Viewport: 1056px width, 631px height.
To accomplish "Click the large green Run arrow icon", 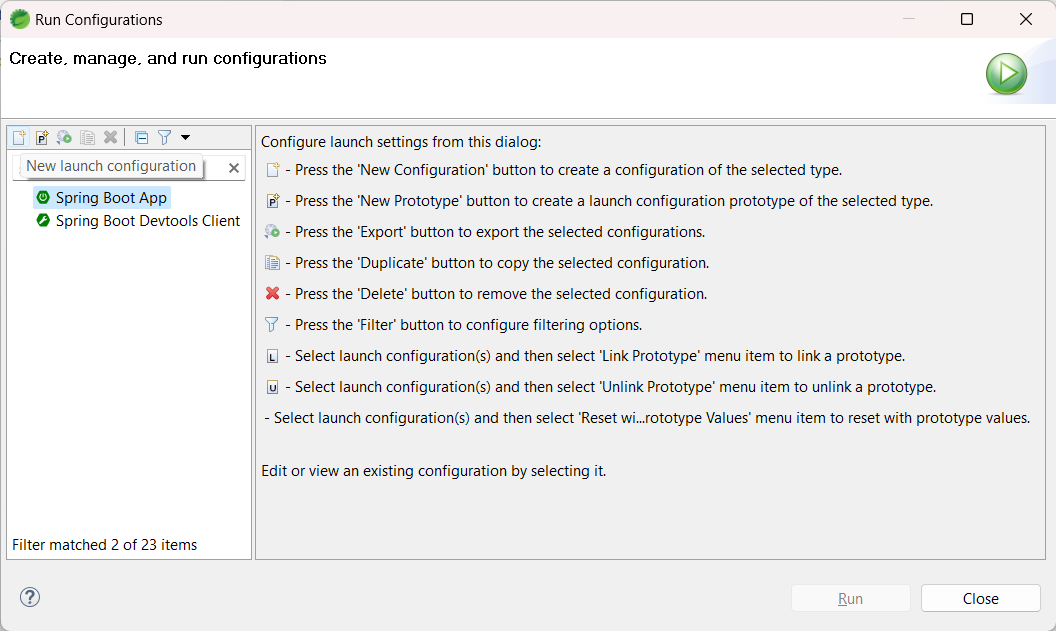I will click(x=1006, y=74).
